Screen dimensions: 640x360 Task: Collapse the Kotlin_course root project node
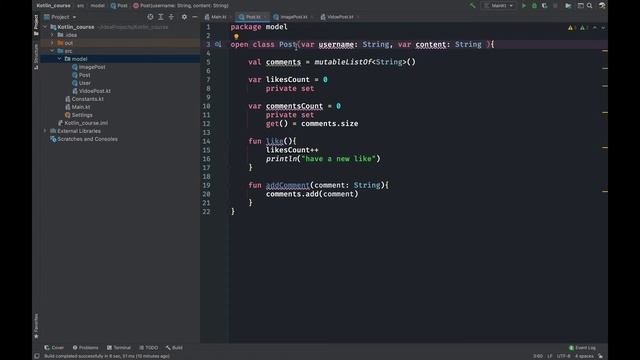pyautogui.click(x=45, y=27)
